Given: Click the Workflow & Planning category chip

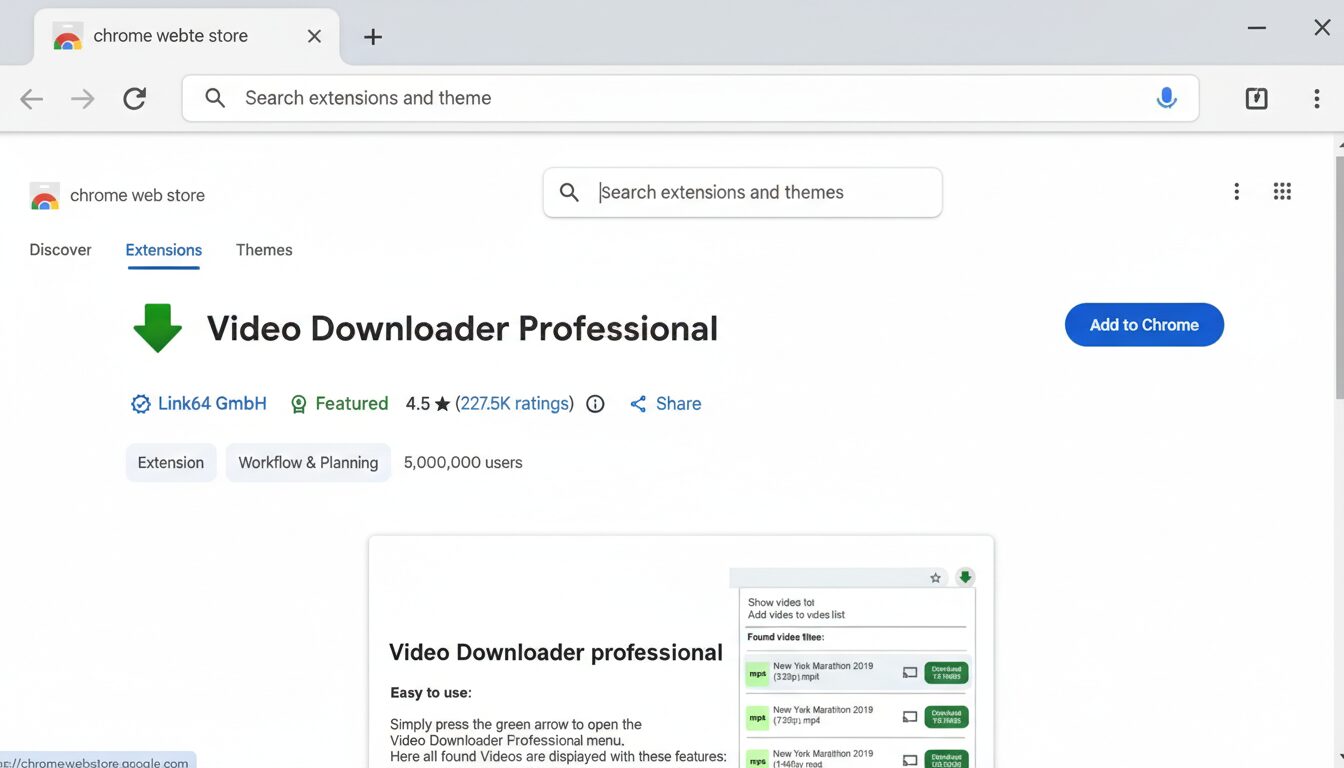Looking at the screenshot, I should tap(308, 463).
